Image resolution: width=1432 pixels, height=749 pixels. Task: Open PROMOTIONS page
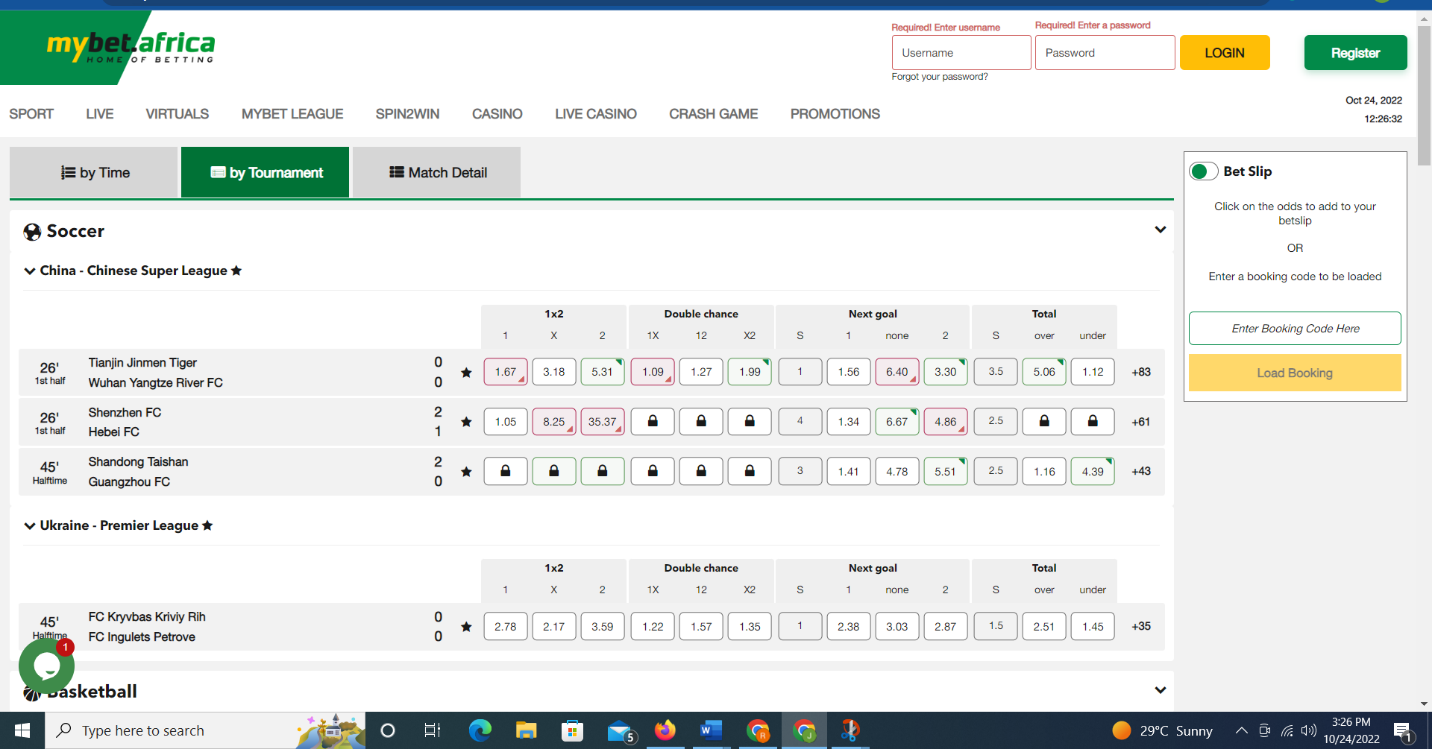click(x=835, y=114)
